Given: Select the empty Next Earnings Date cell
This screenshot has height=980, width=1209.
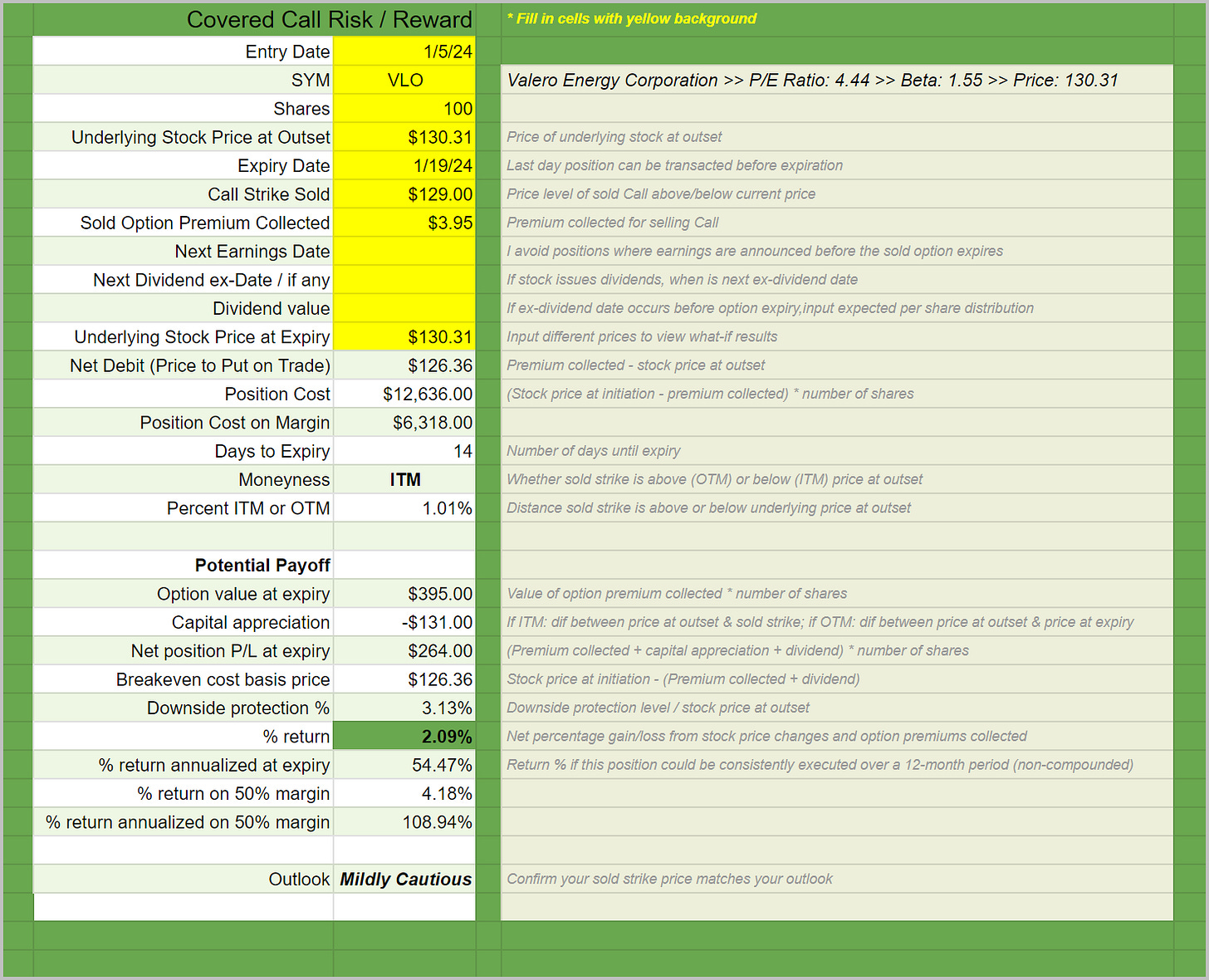Looking at the screenshot, I should (404, 251).
